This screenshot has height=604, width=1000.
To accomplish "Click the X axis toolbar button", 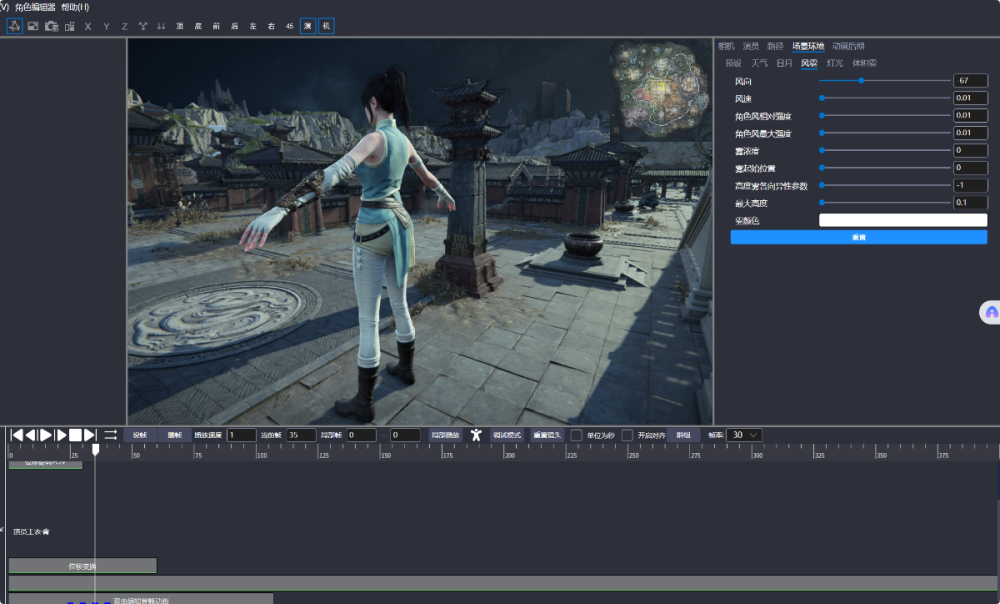I will point(88,25).
